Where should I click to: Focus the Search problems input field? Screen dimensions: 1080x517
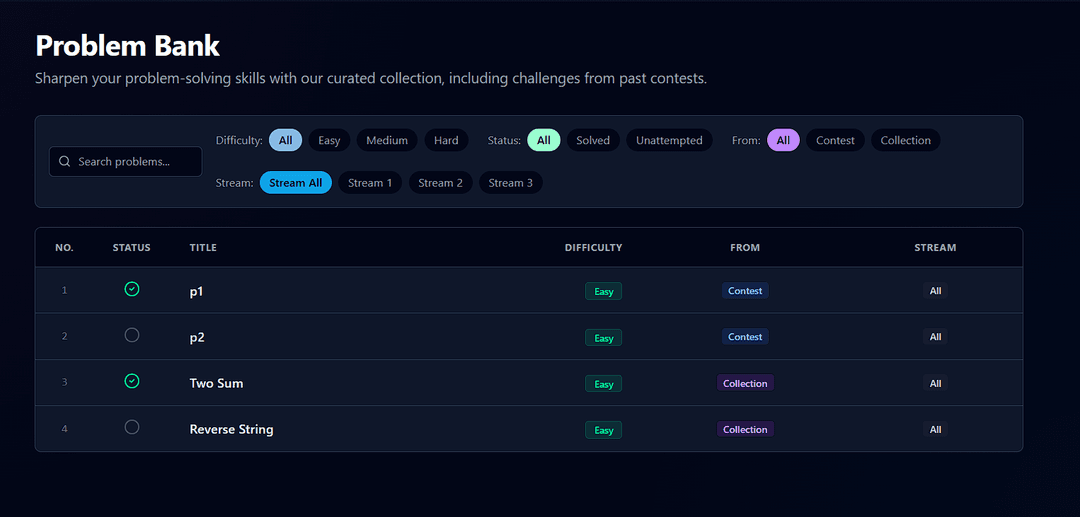(x=135, y=162)
